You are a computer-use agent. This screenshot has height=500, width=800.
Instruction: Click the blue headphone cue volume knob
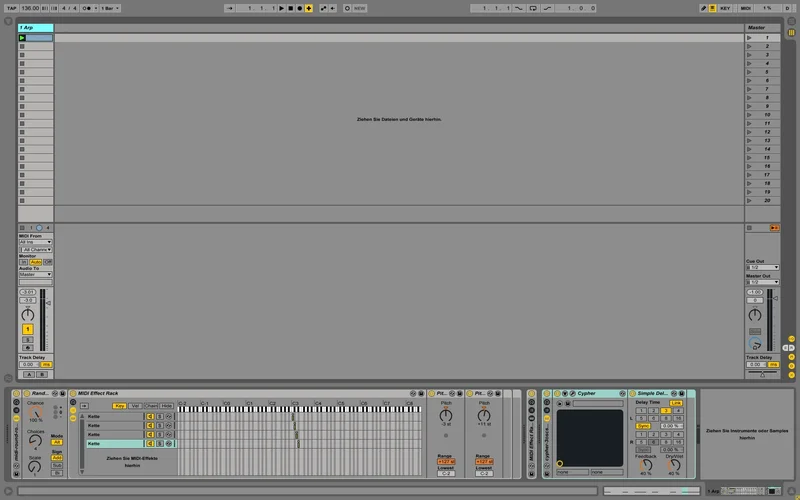(x=755, y=344)
